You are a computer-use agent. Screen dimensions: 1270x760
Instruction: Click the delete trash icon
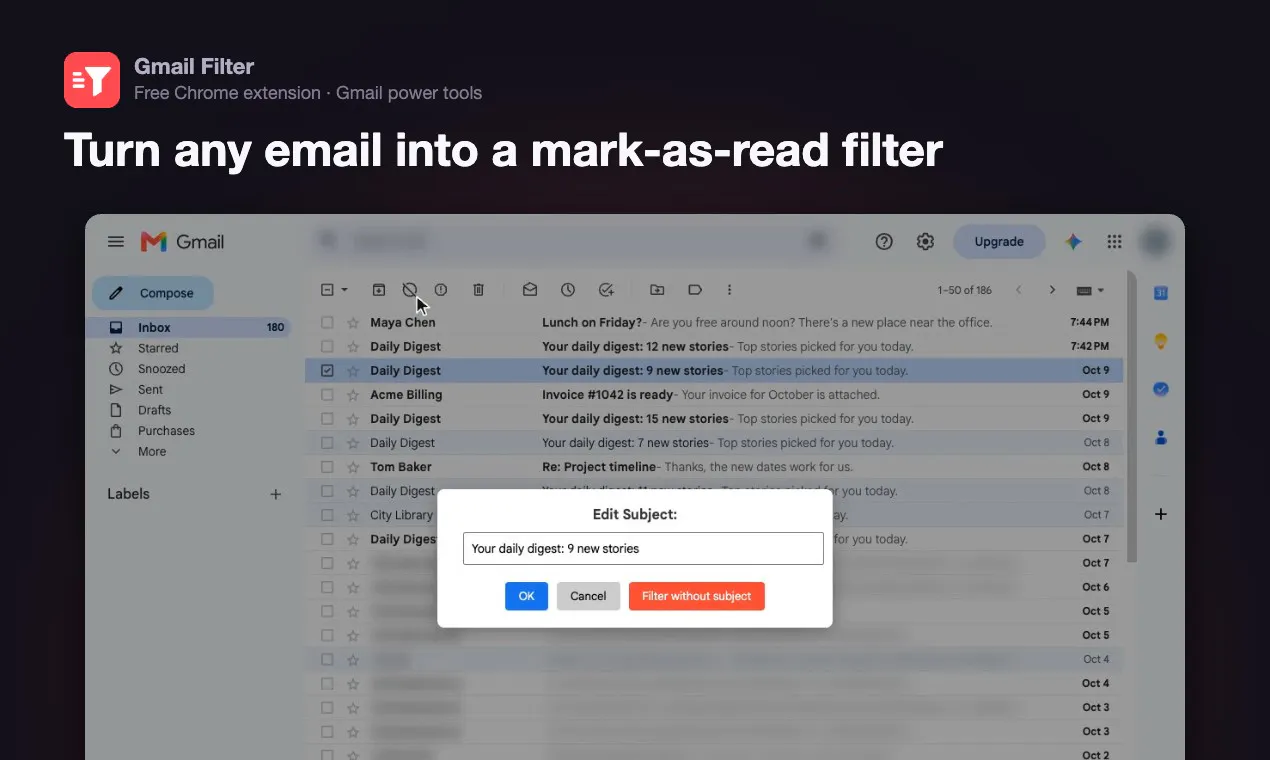click(x=479, y=290)
